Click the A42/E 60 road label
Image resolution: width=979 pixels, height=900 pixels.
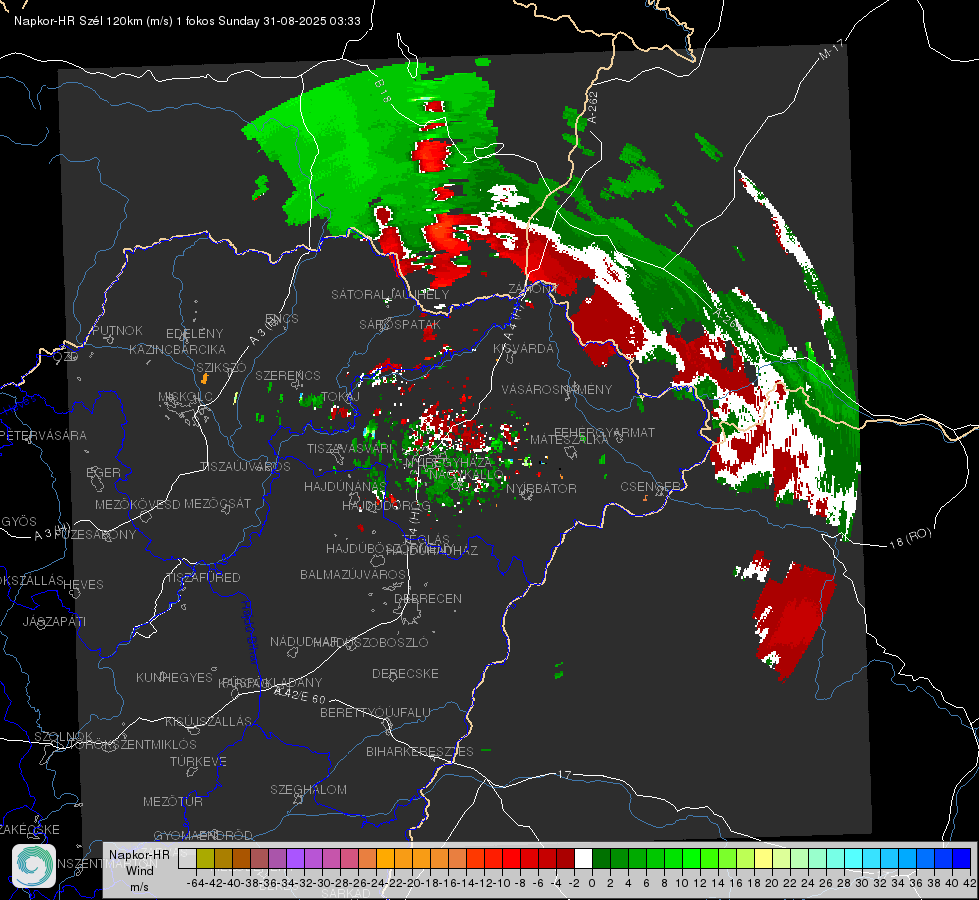[300, 695]
